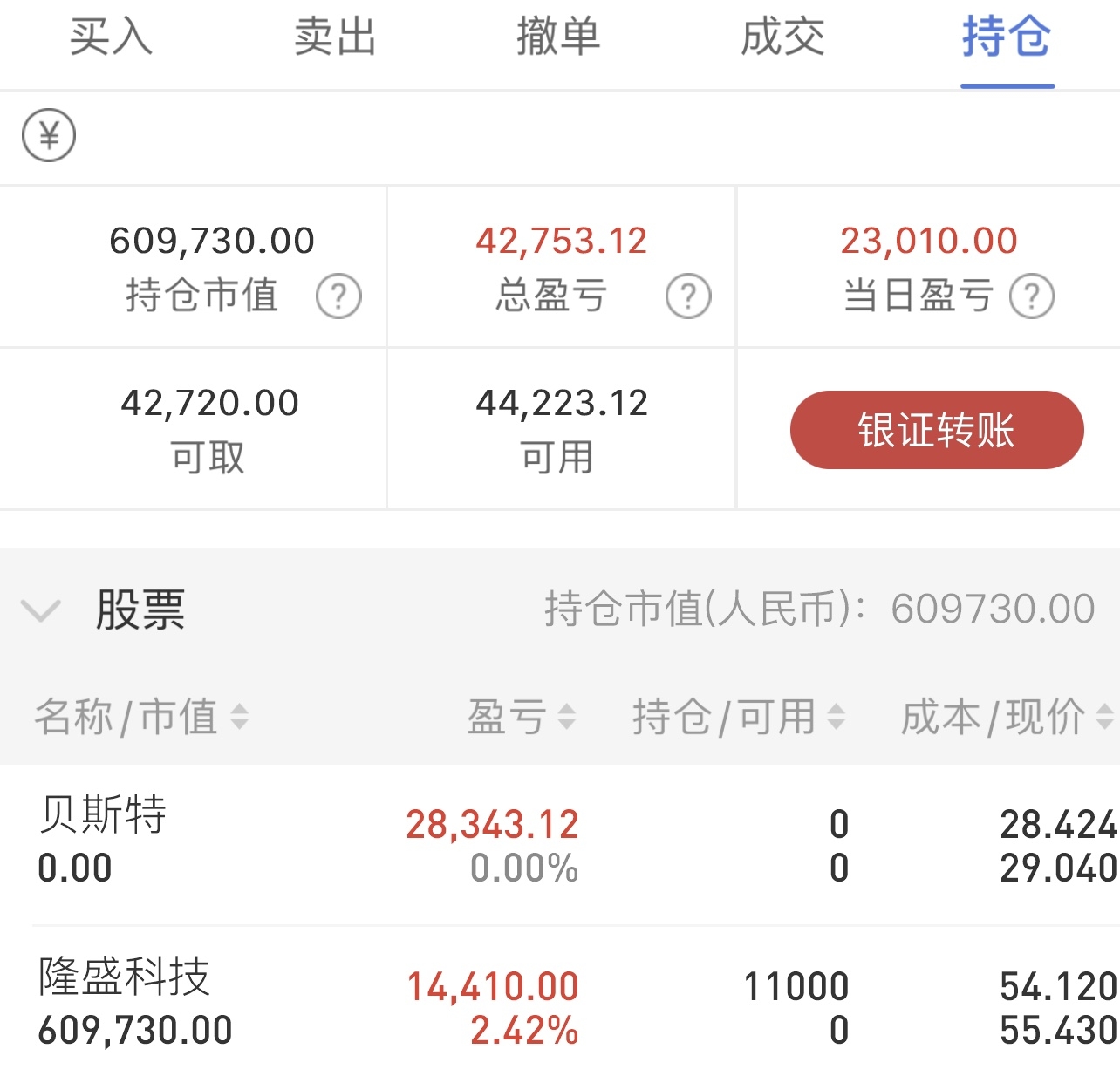Image resolution: width=1120 pixels, height=1083 pixels.
Task: Open the 贝斯特 holding row
Action: [560, 844]
